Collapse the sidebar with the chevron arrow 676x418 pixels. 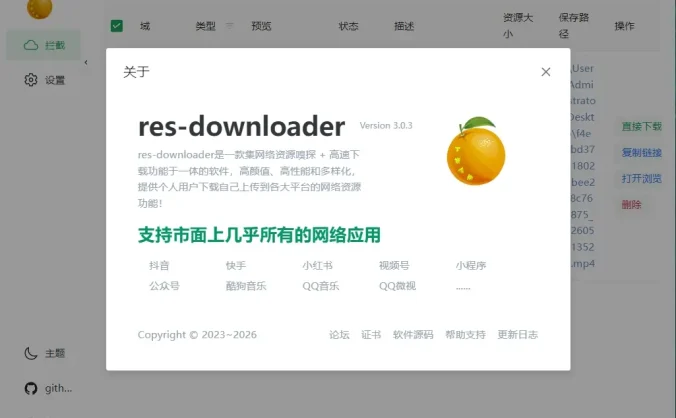(86, 62)
